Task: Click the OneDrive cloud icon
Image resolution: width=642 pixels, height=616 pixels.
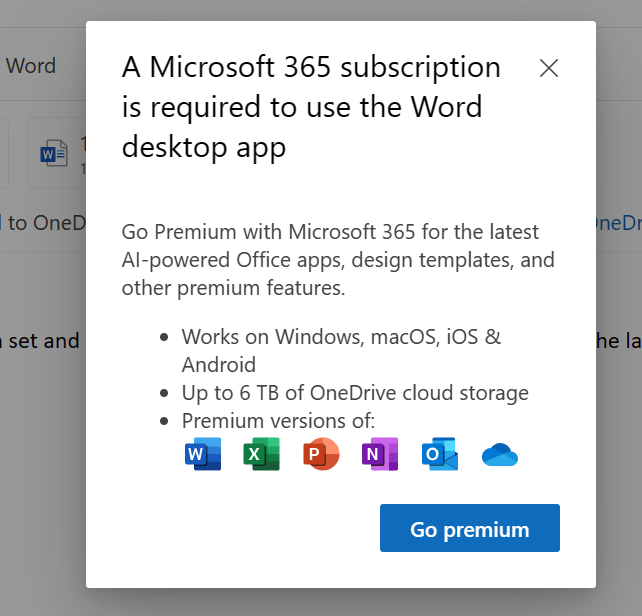Action: (500, 456)
